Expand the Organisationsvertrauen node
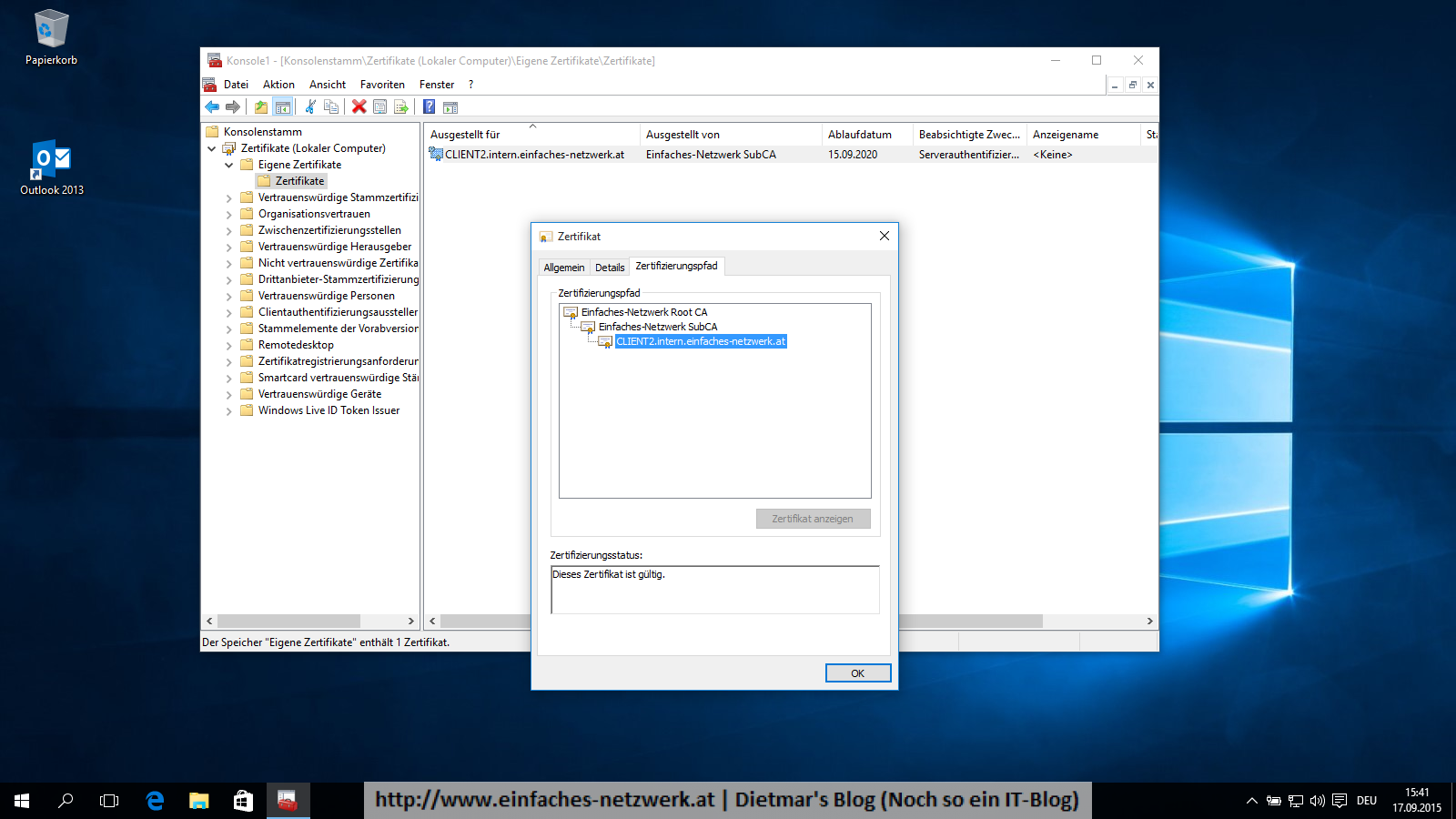The width and height of the screenshot is (1456, 819). [x=229, y=214]
